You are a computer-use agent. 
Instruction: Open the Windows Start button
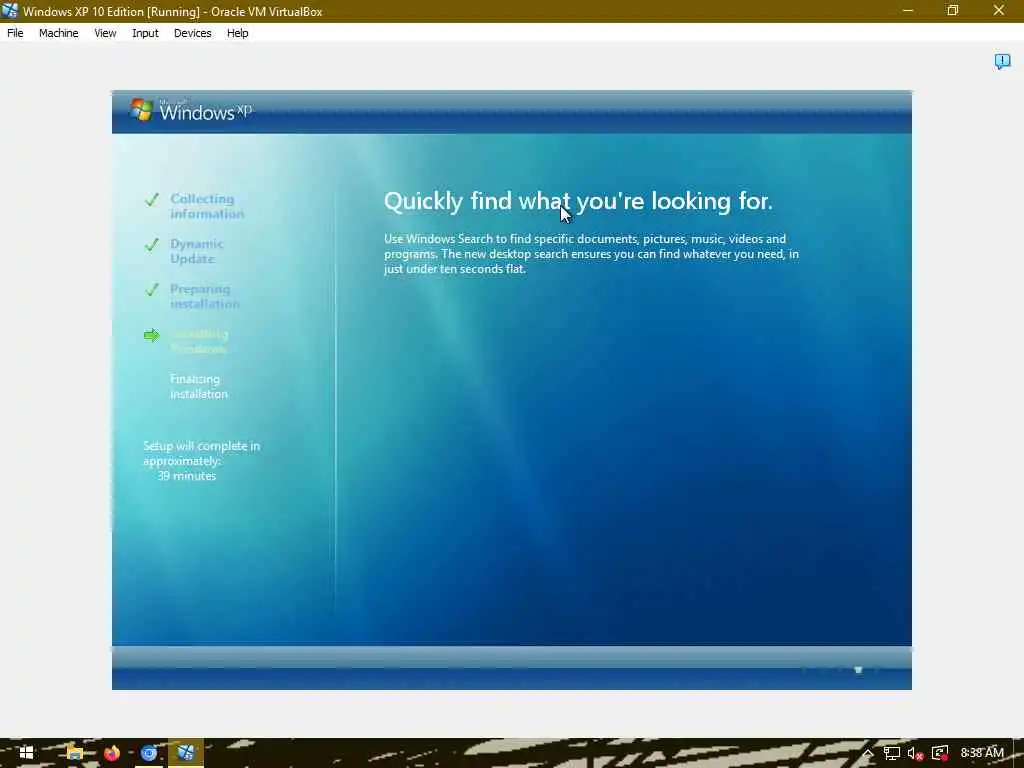click(x=26, y=753)
